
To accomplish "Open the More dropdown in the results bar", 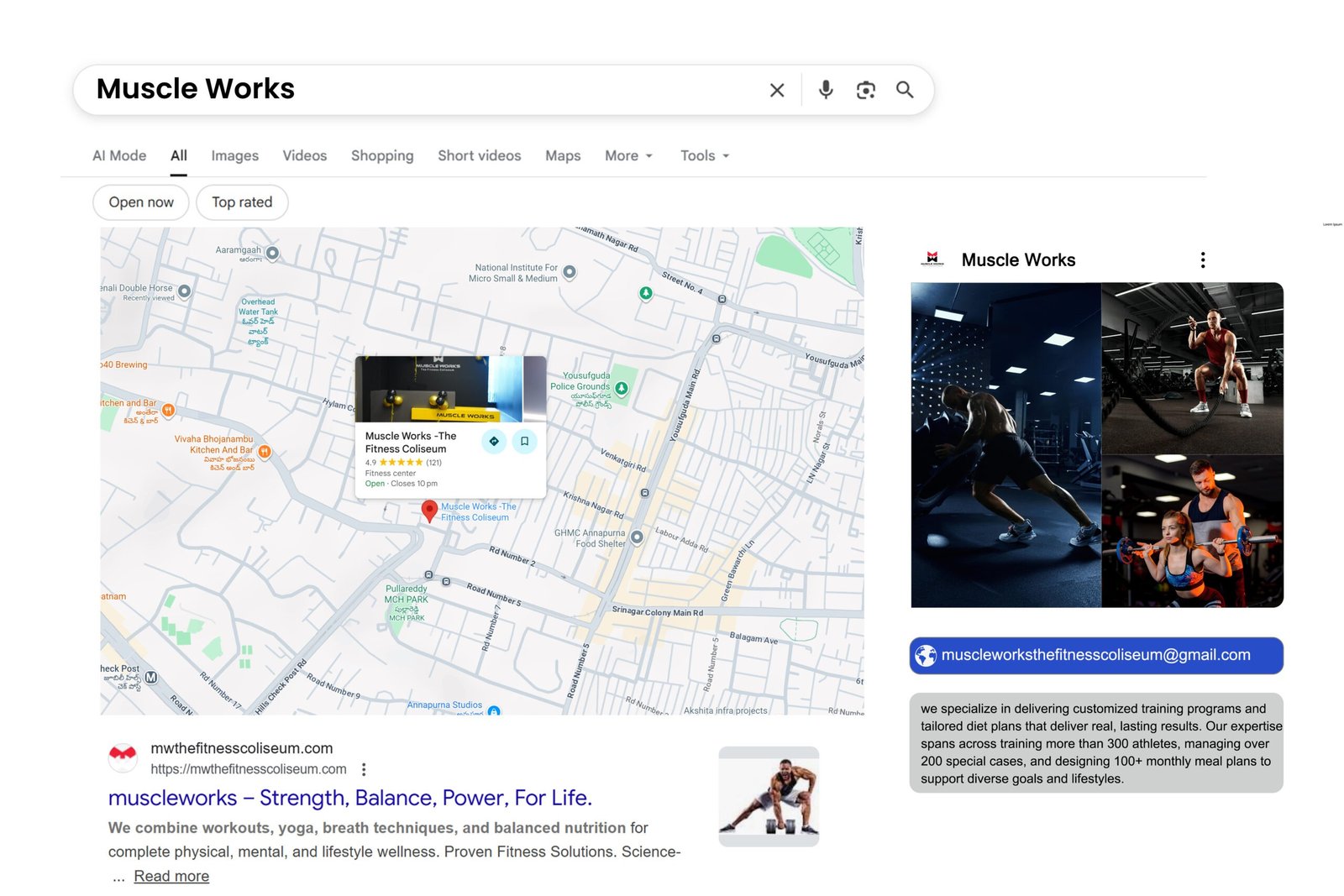I will 627,155.
